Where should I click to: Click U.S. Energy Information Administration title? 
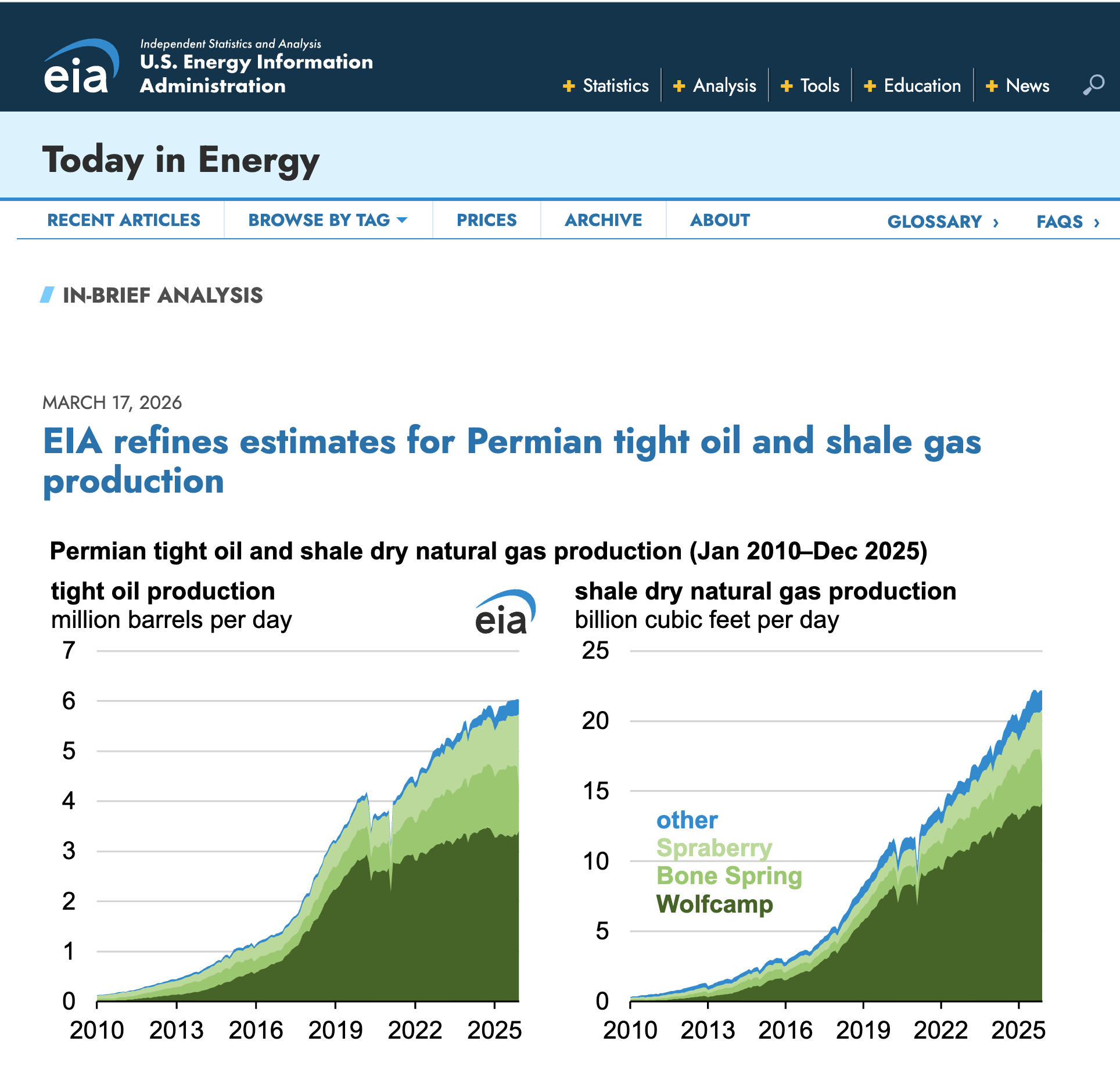coord(256,74)
